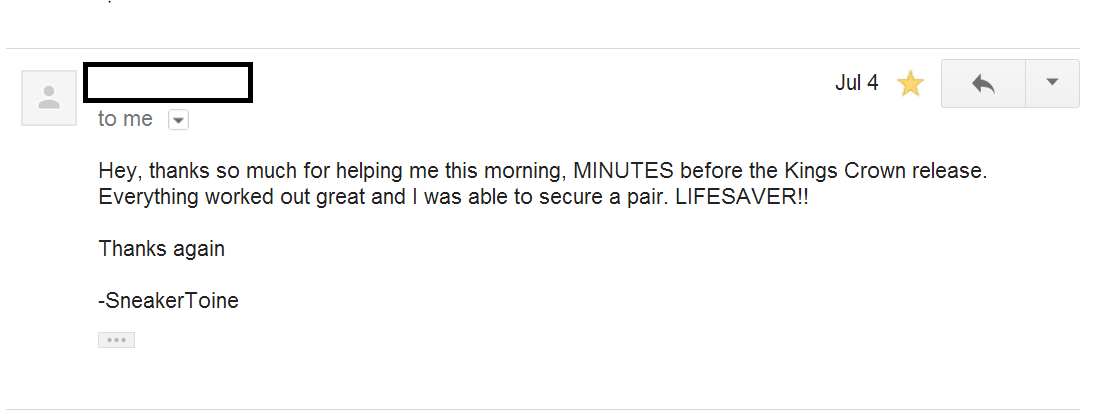Click the "Jul 4" date label

pyautogui.click(x=856, y=83)
